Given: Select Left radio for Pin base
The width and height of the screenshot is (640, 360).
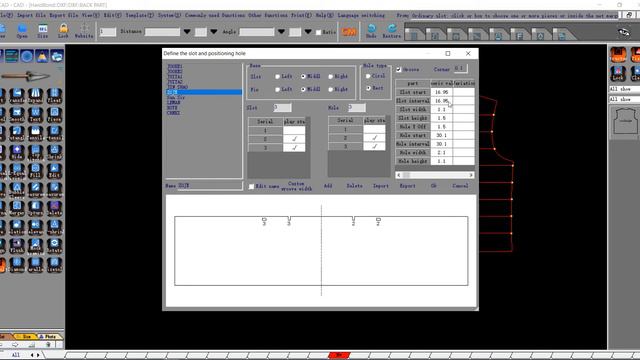Looking at the screenshot, I should point(278,89).
